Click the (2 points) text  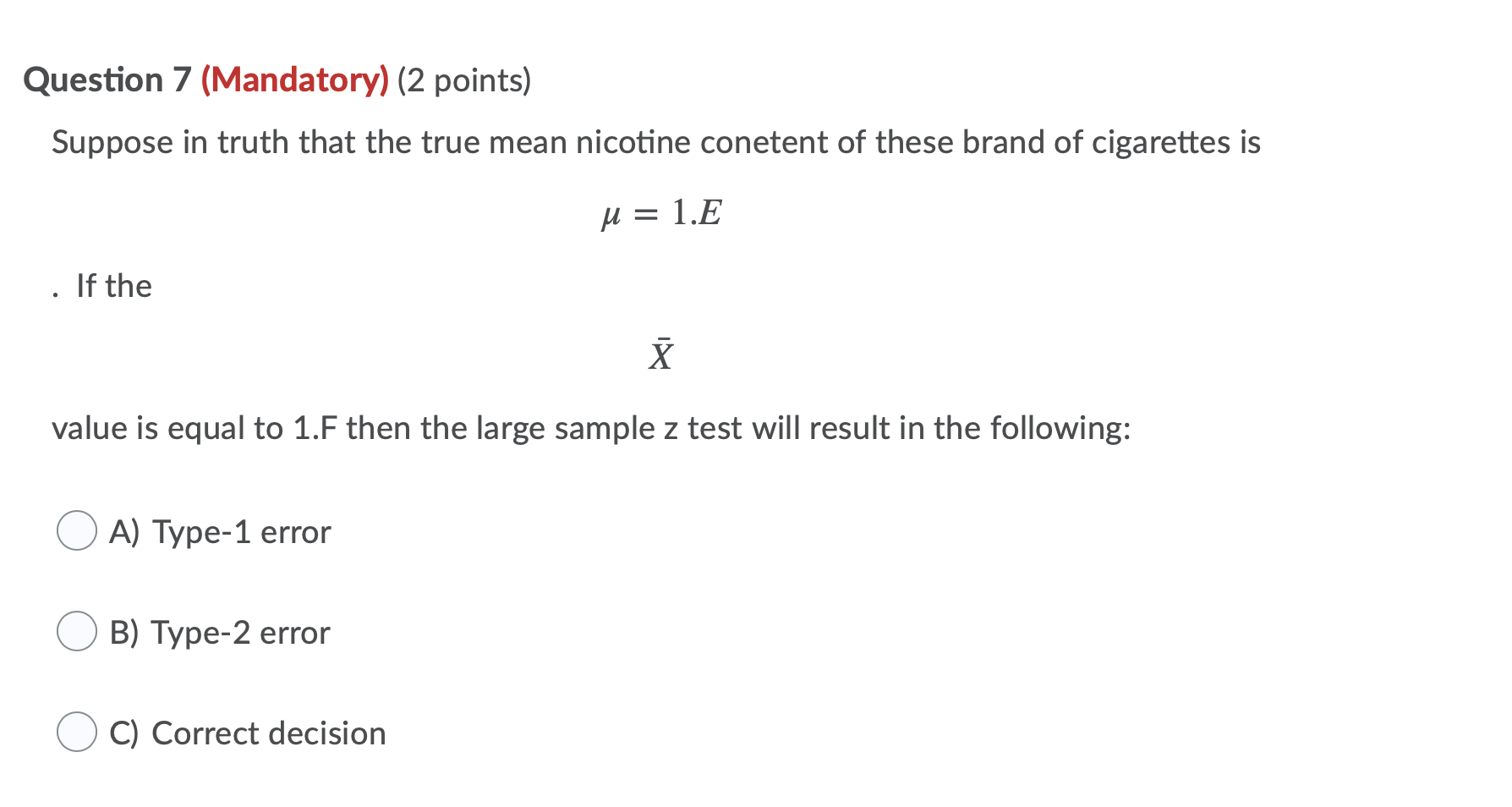click(x=462, y=80)
